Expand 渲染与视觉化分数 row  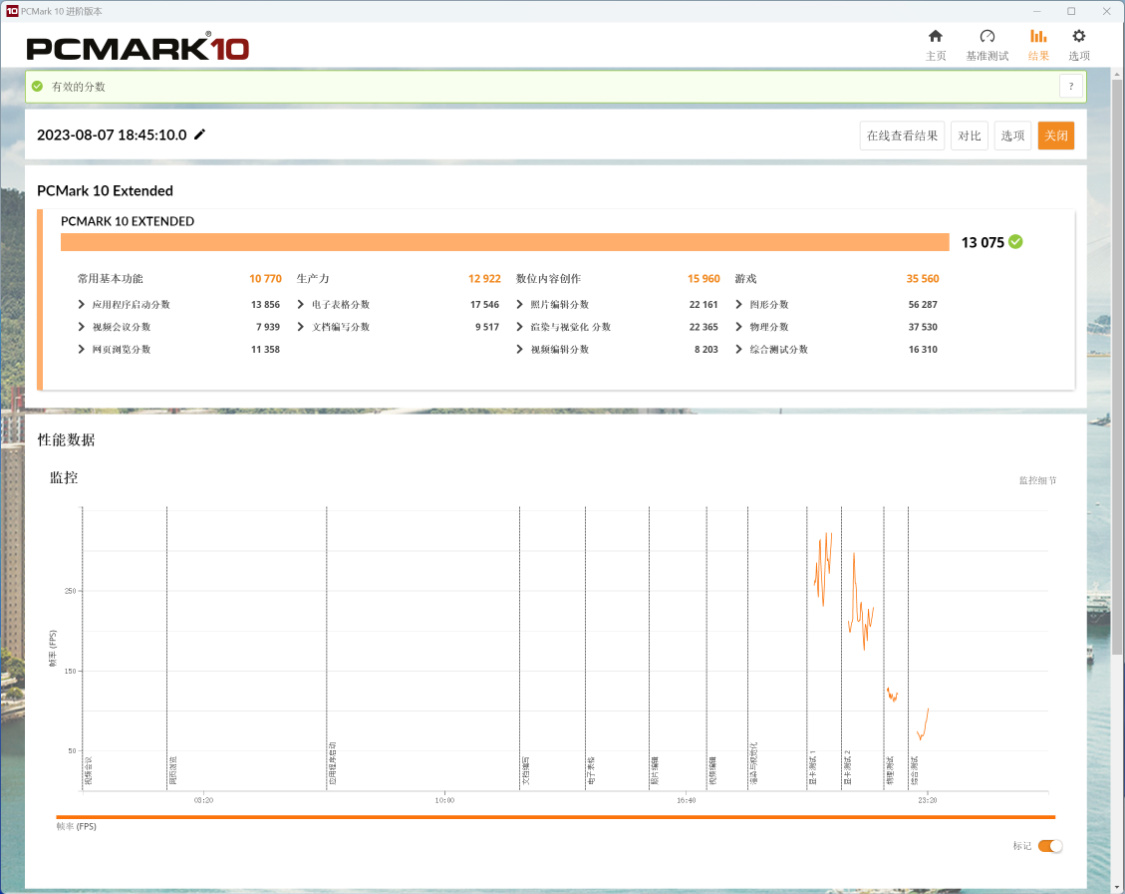[x=519, y=326]
